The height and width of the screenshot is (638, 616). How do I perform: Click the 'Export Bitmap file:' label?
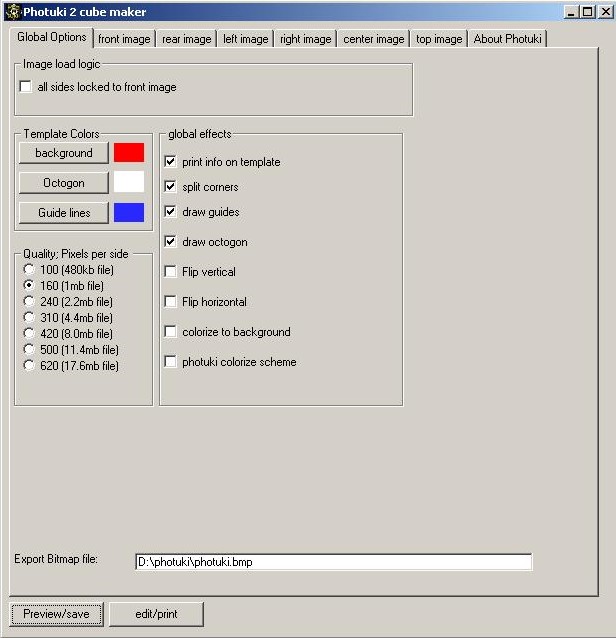tap(56, 559)
